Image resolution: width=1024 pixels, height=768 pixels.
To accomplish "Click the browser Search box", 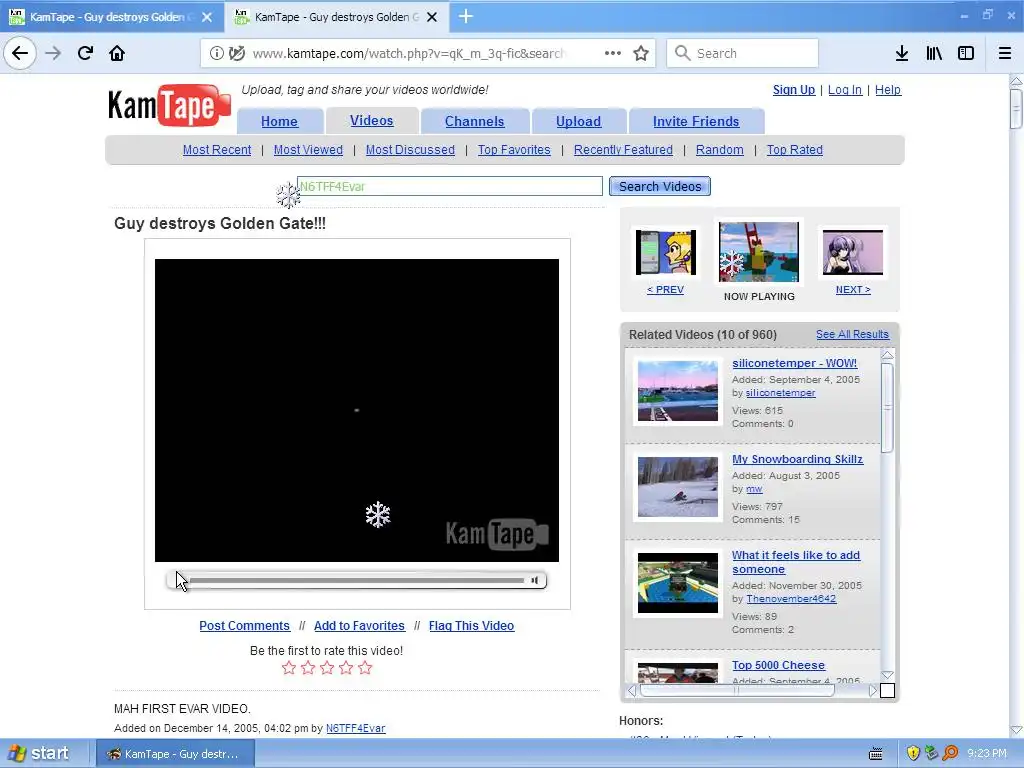I will 743,54.
